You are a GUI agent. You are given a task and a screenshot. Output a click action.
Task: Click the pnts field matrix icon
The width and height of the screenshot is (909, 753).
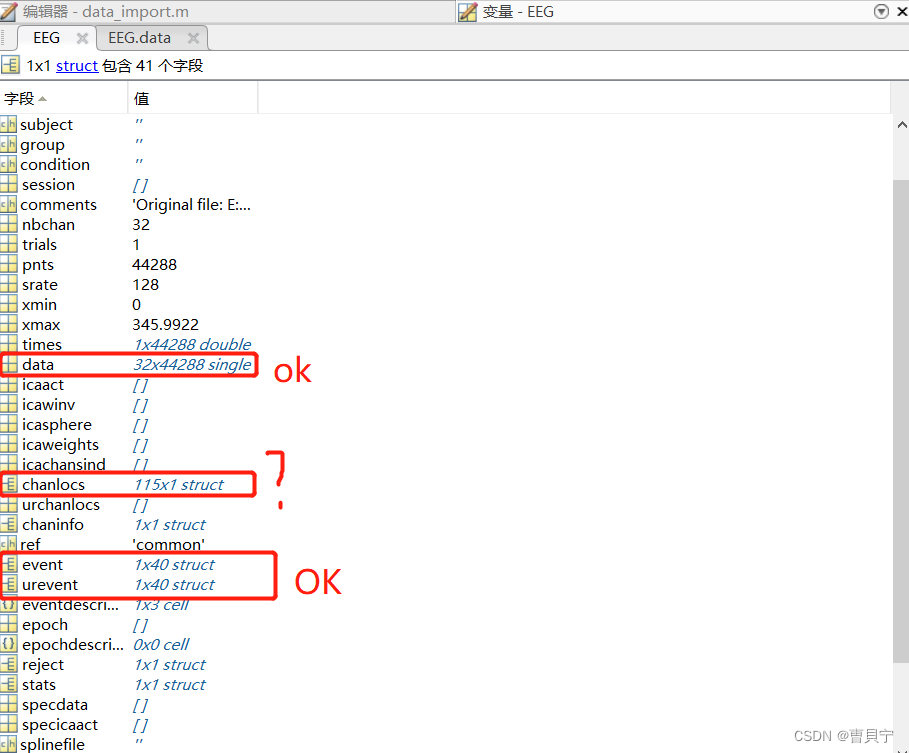point(8,264)
